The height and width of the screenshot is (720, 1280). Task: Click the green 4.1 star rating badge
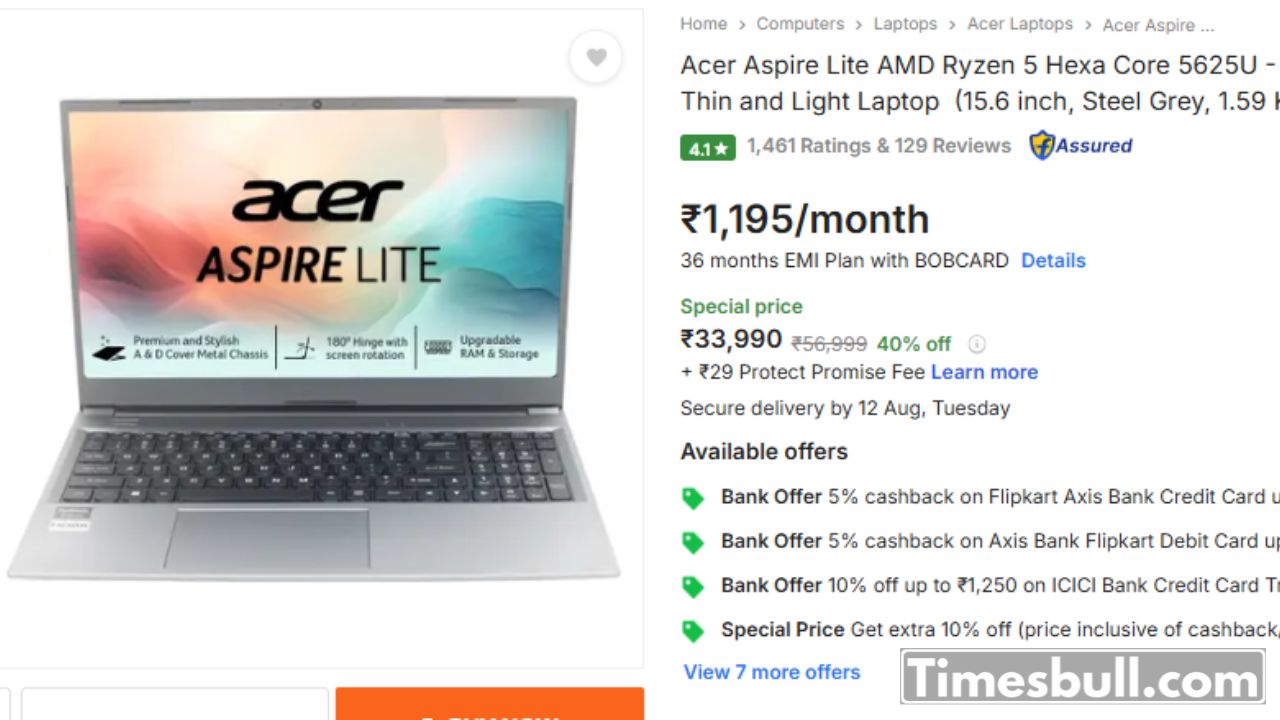708,148
